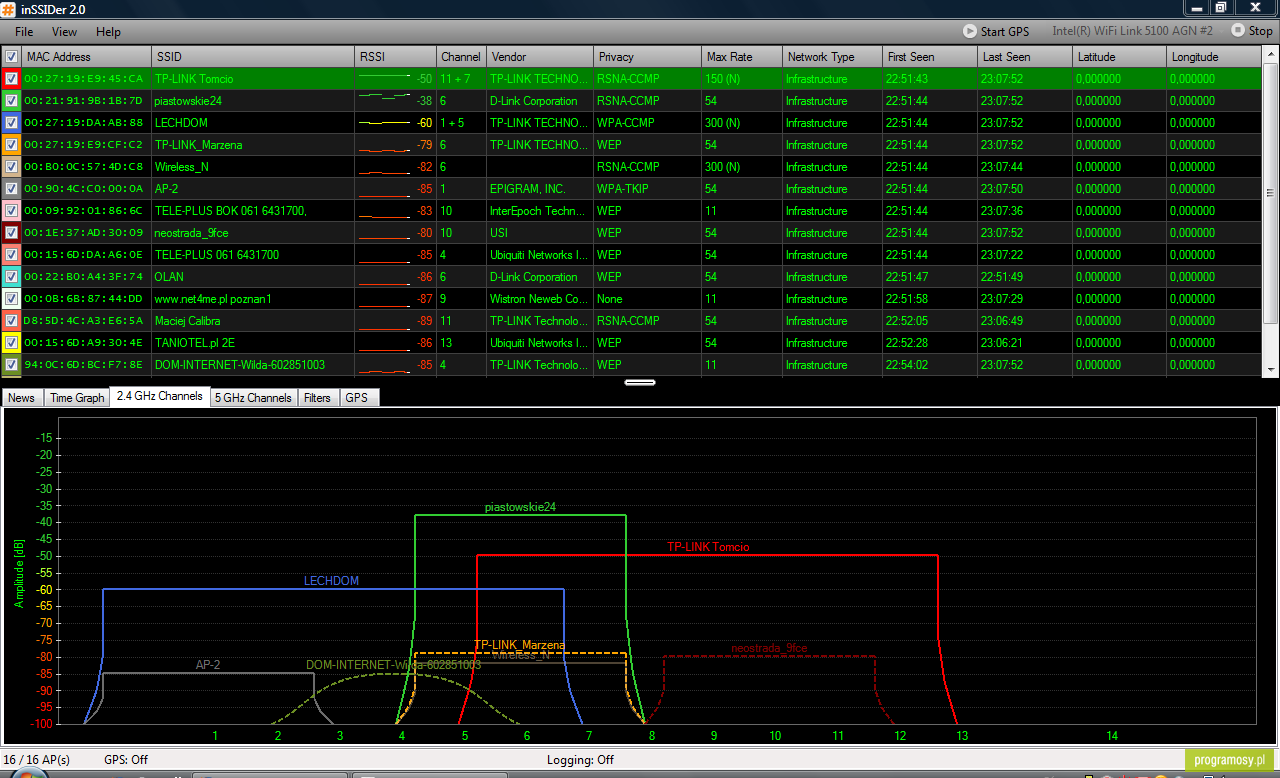This screenshot has width=1280, height=778.
Task: Toggle the www.net4me.pl poznan1 checkbox
Action: coord(11,299)
